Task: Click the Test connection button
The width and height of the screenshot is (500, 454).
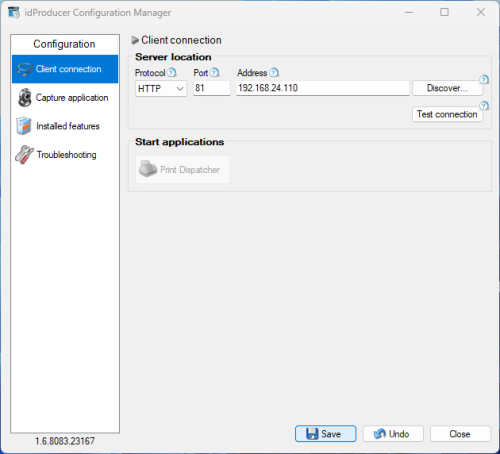Action: click(447, 114)
